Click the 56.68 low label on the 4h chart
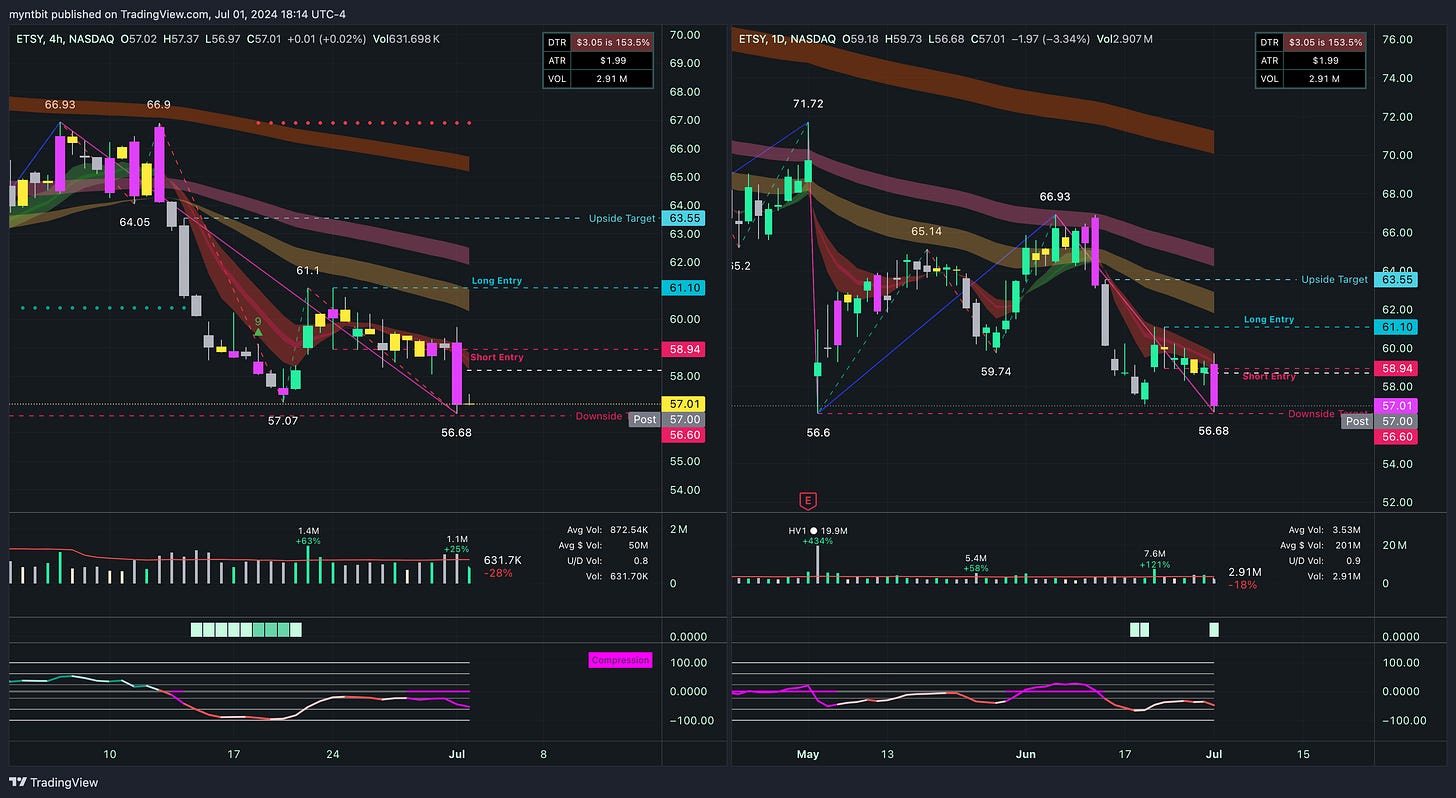Image resolution: width=1456 pixels, height=798 pixels. coord(456,432)
